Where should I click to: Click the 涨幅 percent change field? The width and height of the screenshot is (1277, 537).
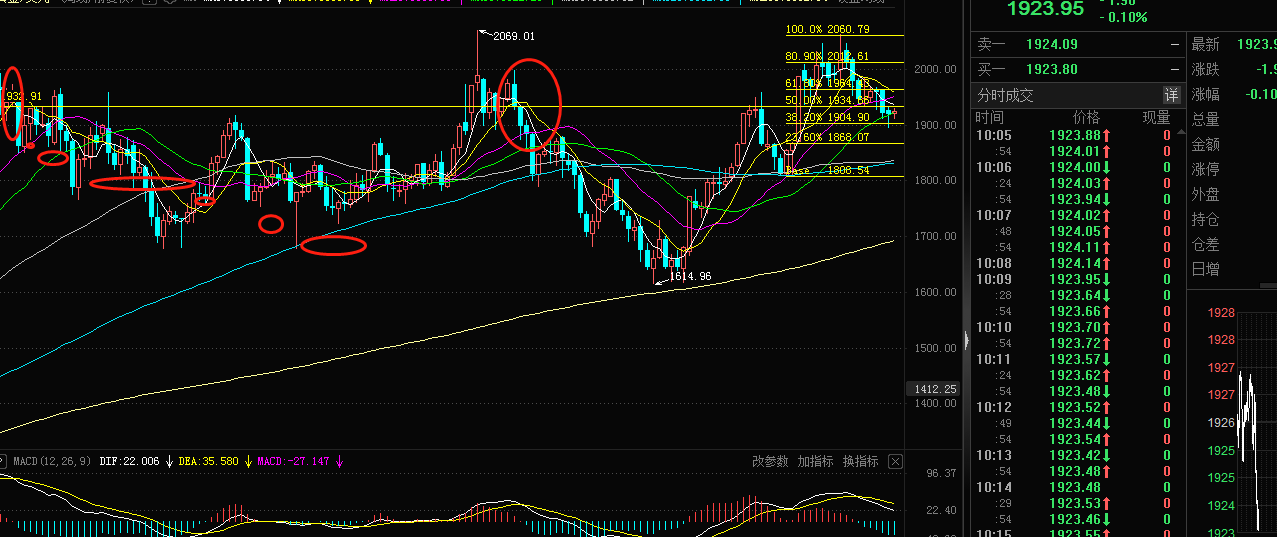[1232, 94]
